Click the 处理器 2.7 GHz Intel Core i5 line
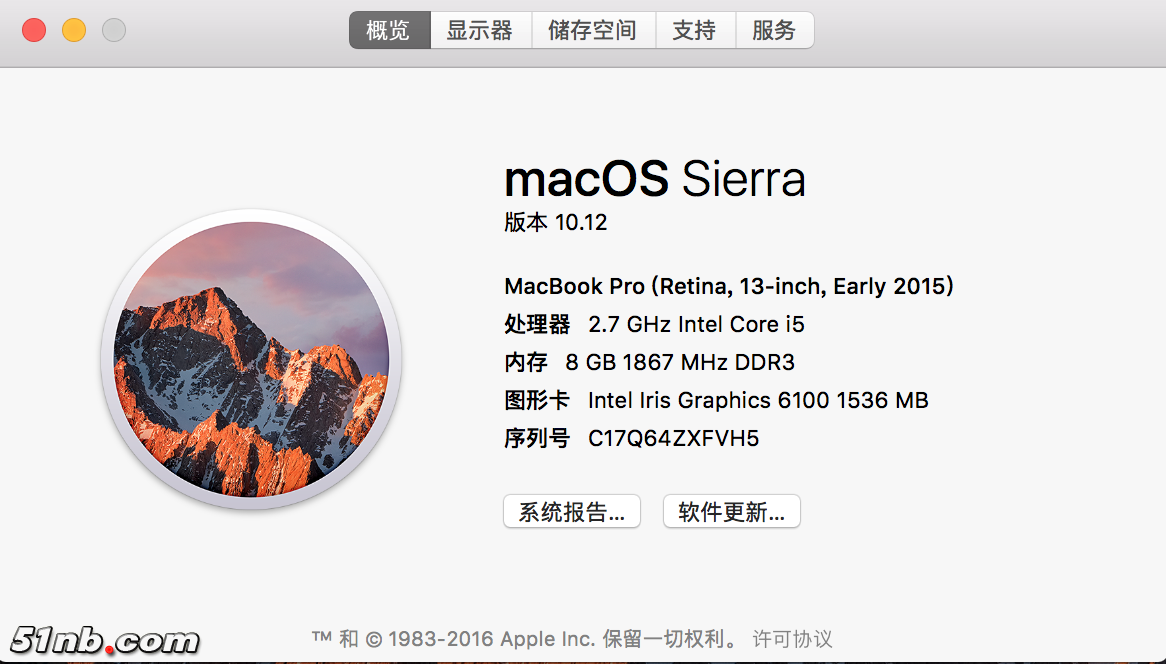1166x664 pixels. (654, 324)
